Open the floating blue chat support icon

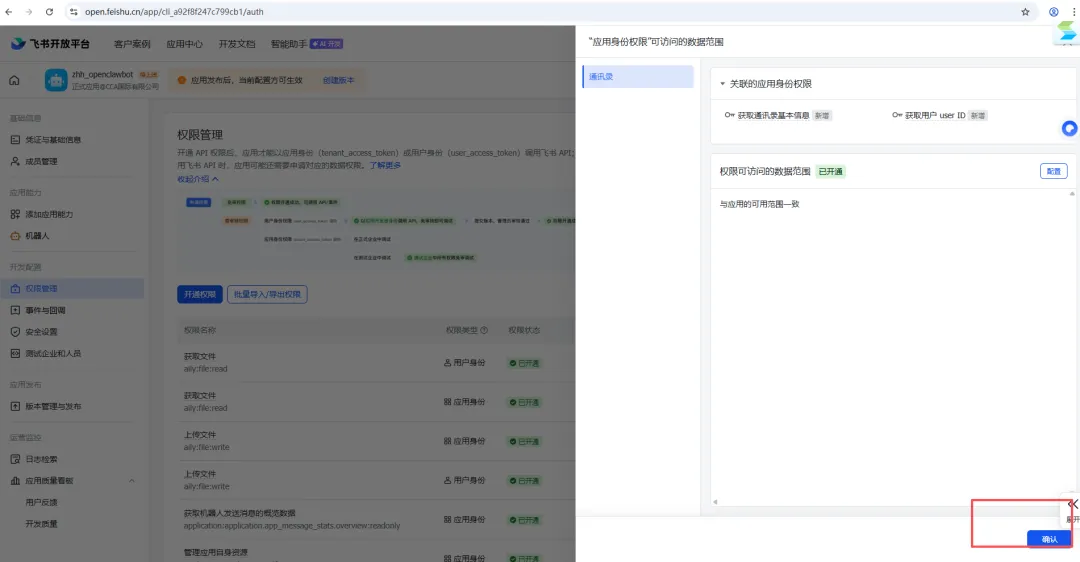tap(1069, 128)
